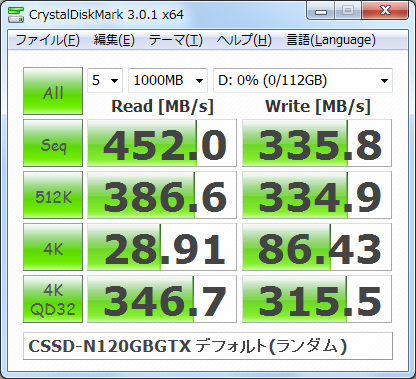Image resolution: width=416 pixels, height=379 pixels.
Task: Start the 4K QD32 test
Action: pyautogui.click(x=53, y=299)
